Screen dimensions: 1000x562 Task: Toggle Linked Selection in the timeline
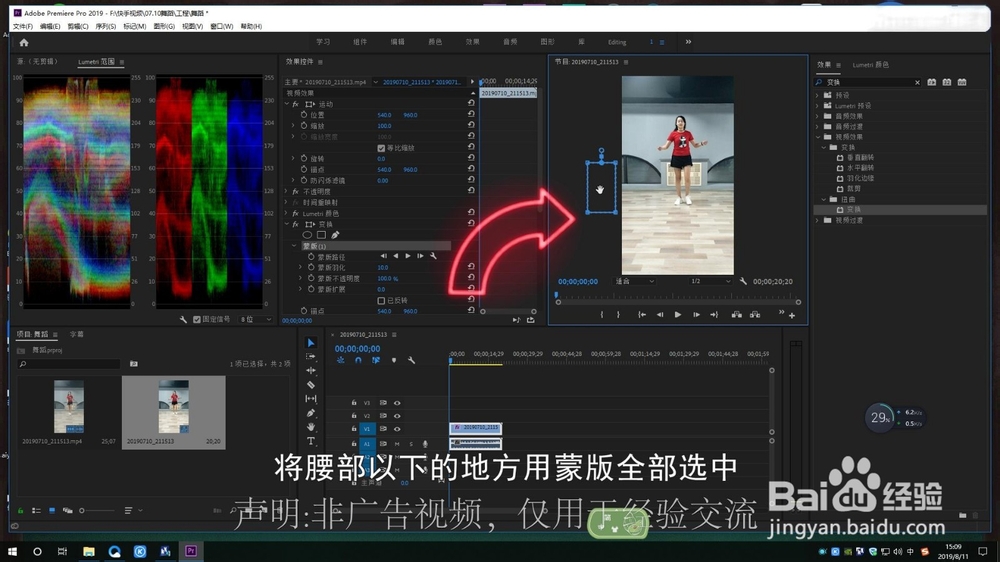[x=376, y=360]
